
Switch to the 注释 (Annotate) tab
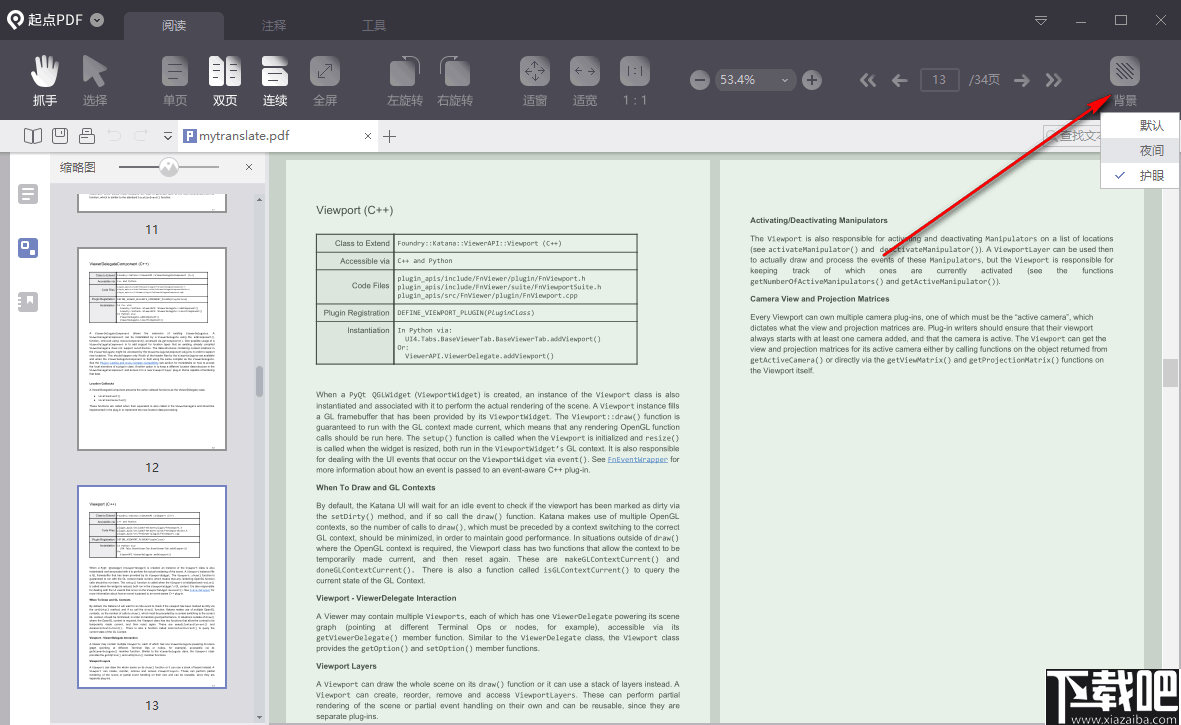click(x=274, y=26)
